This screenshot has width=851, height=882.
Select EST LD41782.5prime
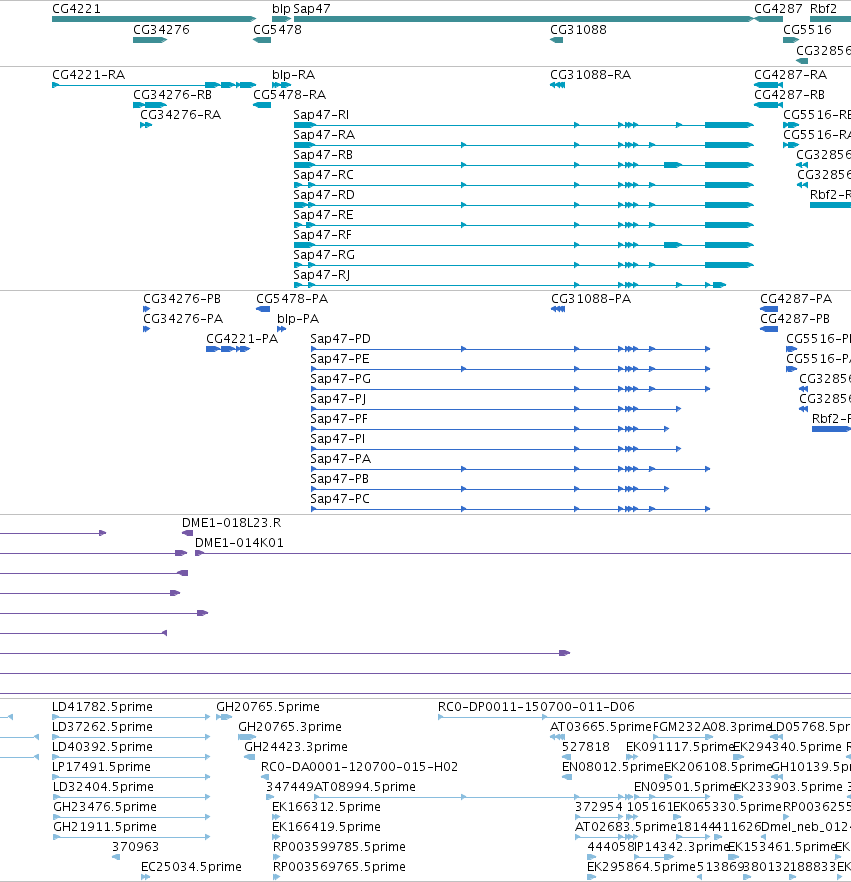[102, 706]
